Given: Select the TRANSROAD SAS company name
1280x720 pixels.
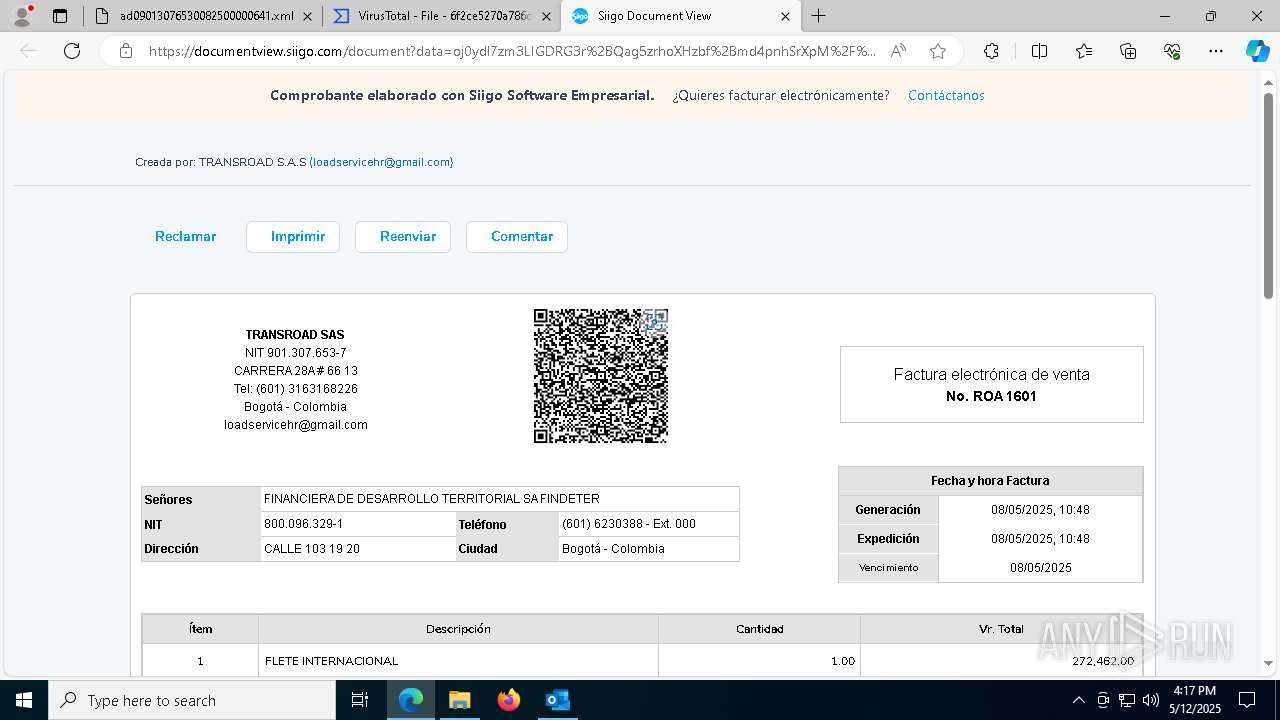Looking at the screenshot, I should click(x=295, y=335).
